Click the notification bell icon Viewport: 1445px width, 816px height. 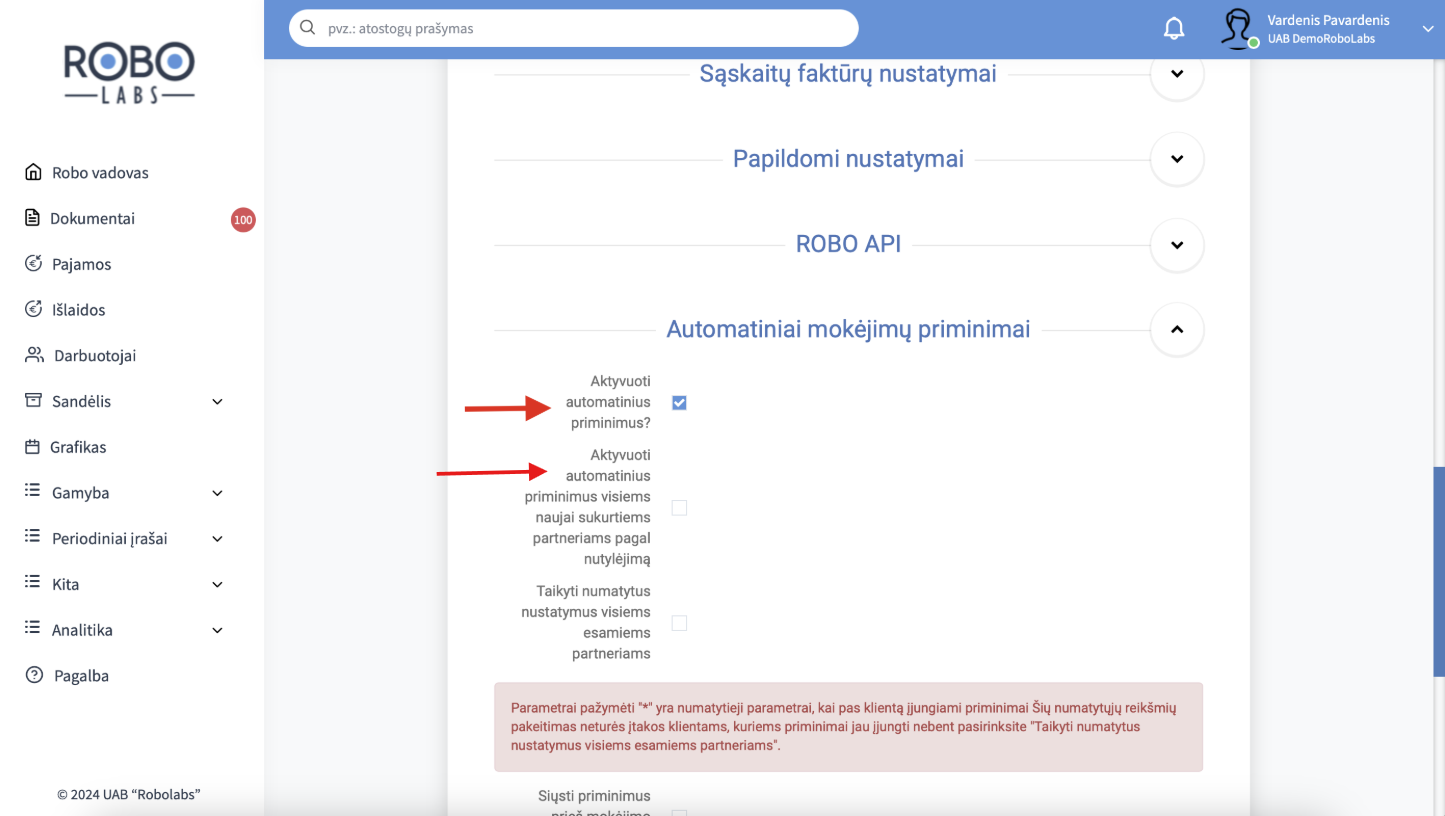[x=1174, y=29]
